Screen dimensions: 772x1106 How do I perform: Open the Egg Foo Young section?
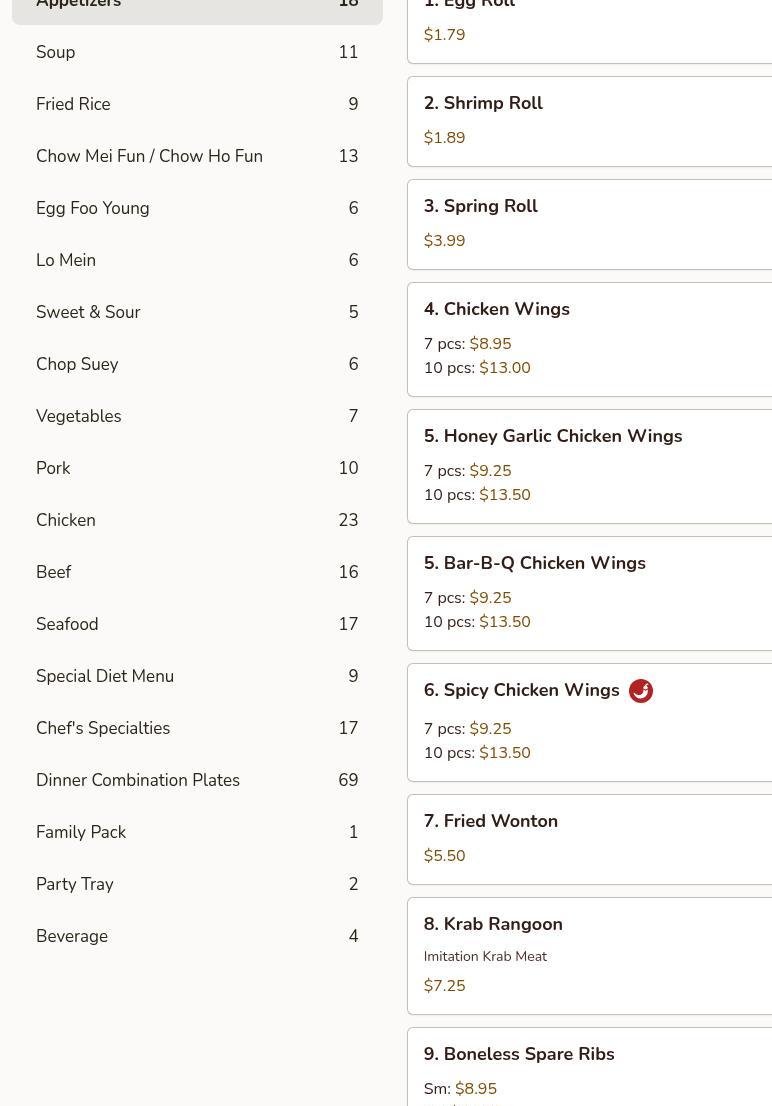(x=198, y=208)
